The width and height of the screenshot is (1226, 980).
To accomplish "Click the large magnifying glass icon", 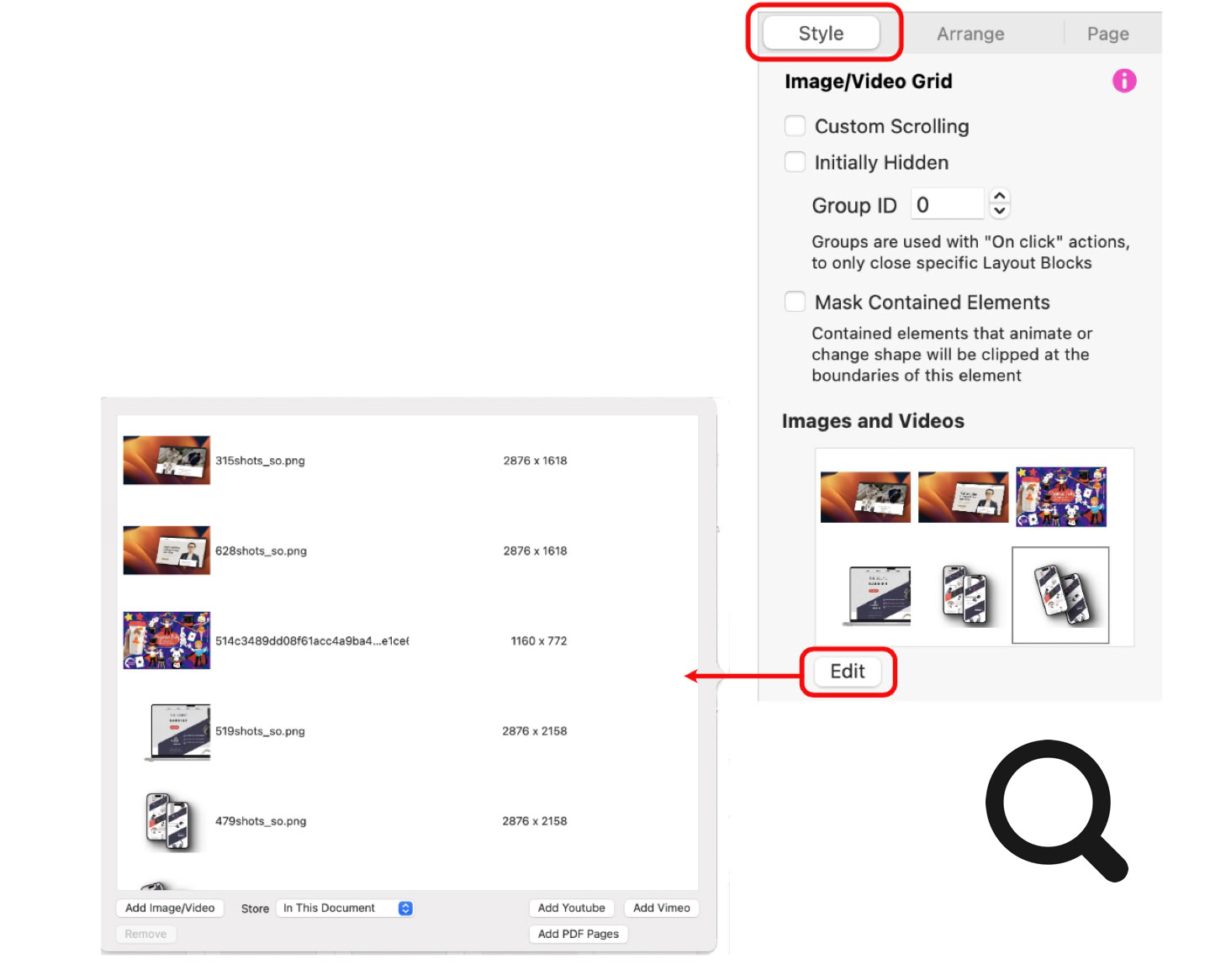I will click(x=1057, y=810).
